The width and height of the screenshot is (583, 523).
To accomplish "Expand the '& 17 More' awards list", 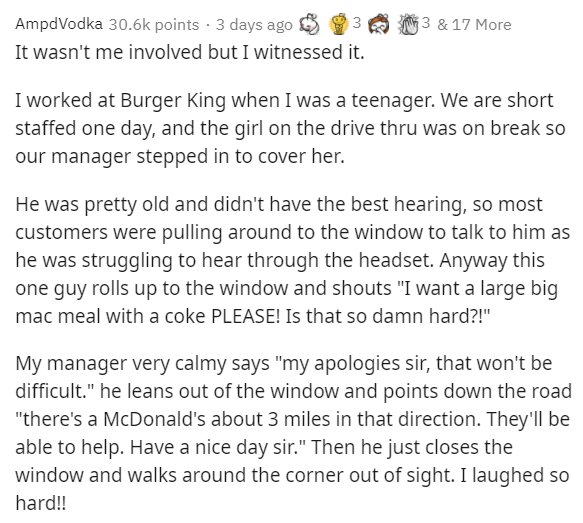I will click(x=474, y=25).
